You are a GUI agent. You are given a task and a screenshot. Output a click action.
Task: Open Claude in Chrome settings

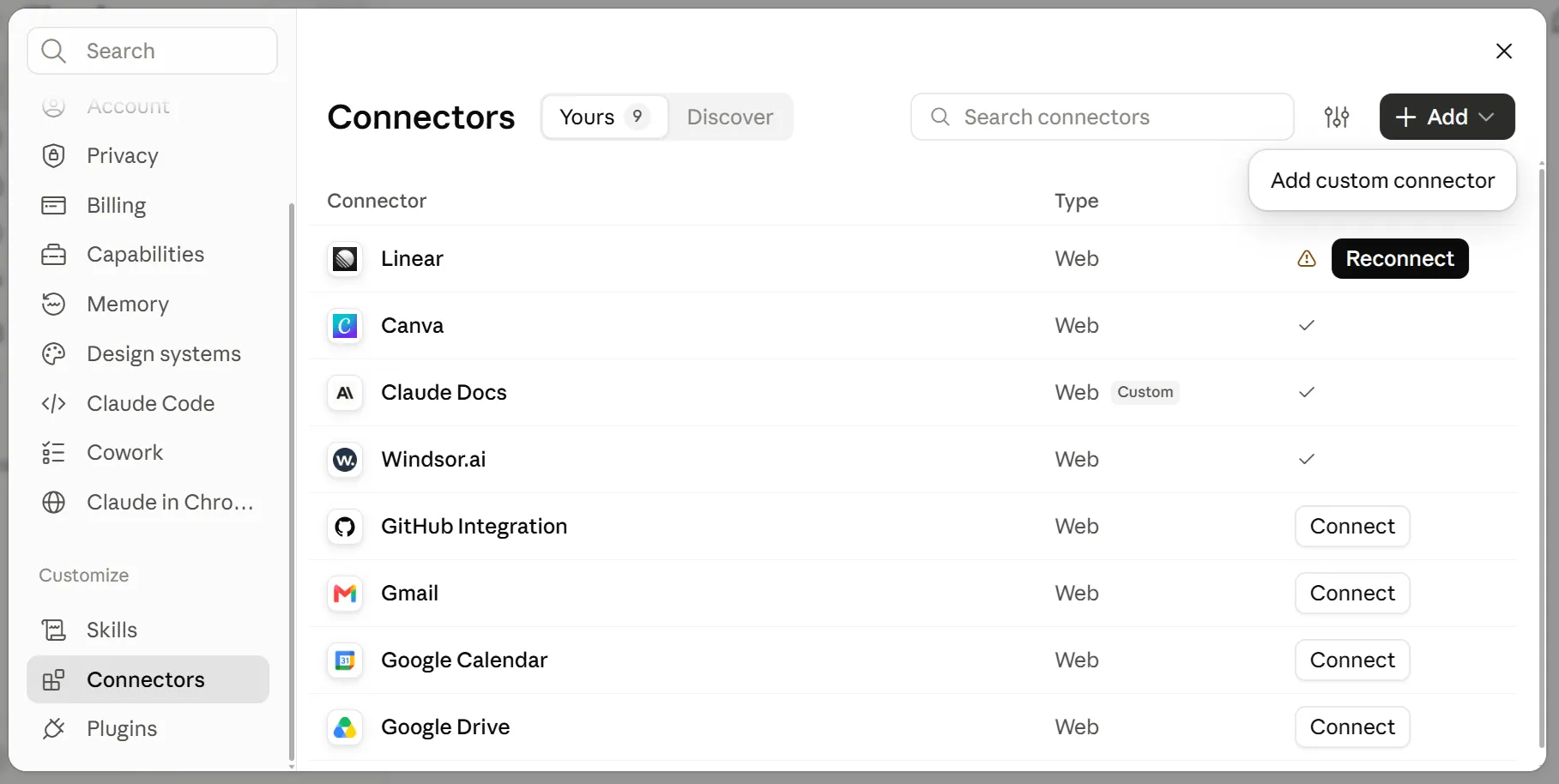click(148, 503)
